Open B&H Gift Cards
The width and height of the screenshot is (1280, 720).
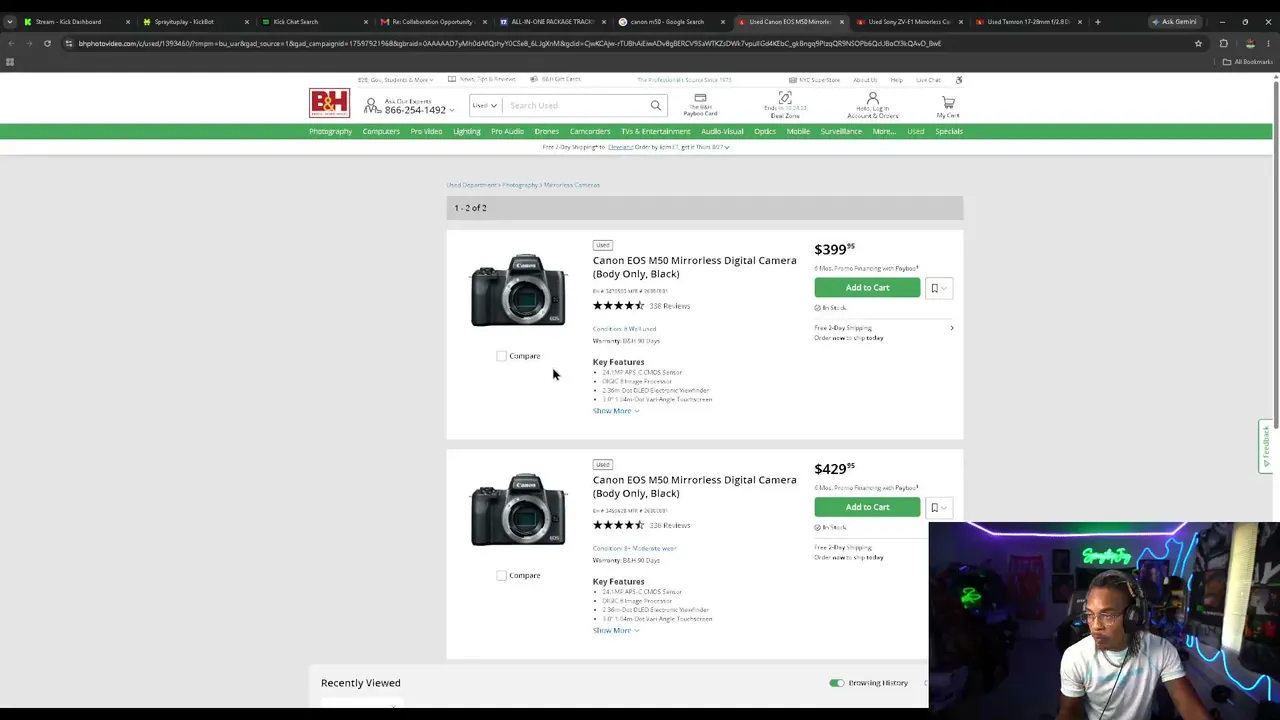[x=555, y=79]
